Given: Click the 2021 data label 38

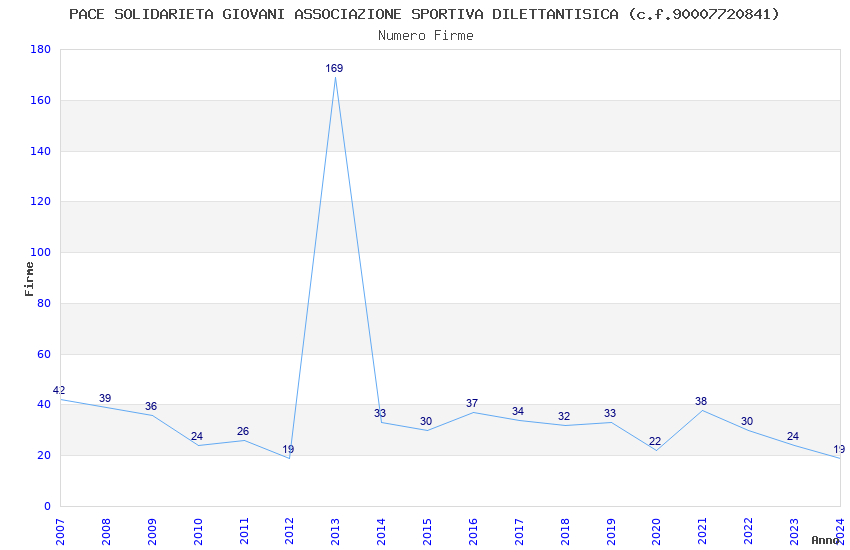Looking at the screenshot, I should tap(701, 402).
